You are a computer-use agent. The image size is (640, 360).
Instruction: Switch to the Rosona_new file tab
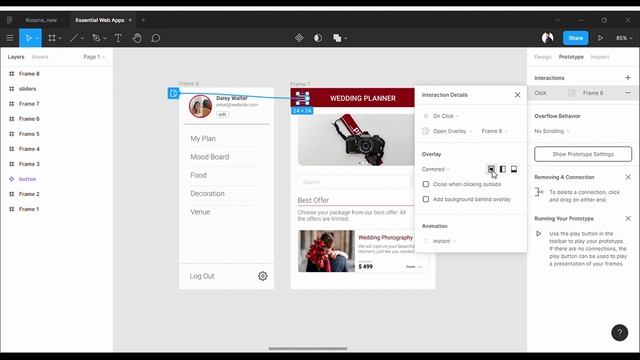click(x=41, y=20)
